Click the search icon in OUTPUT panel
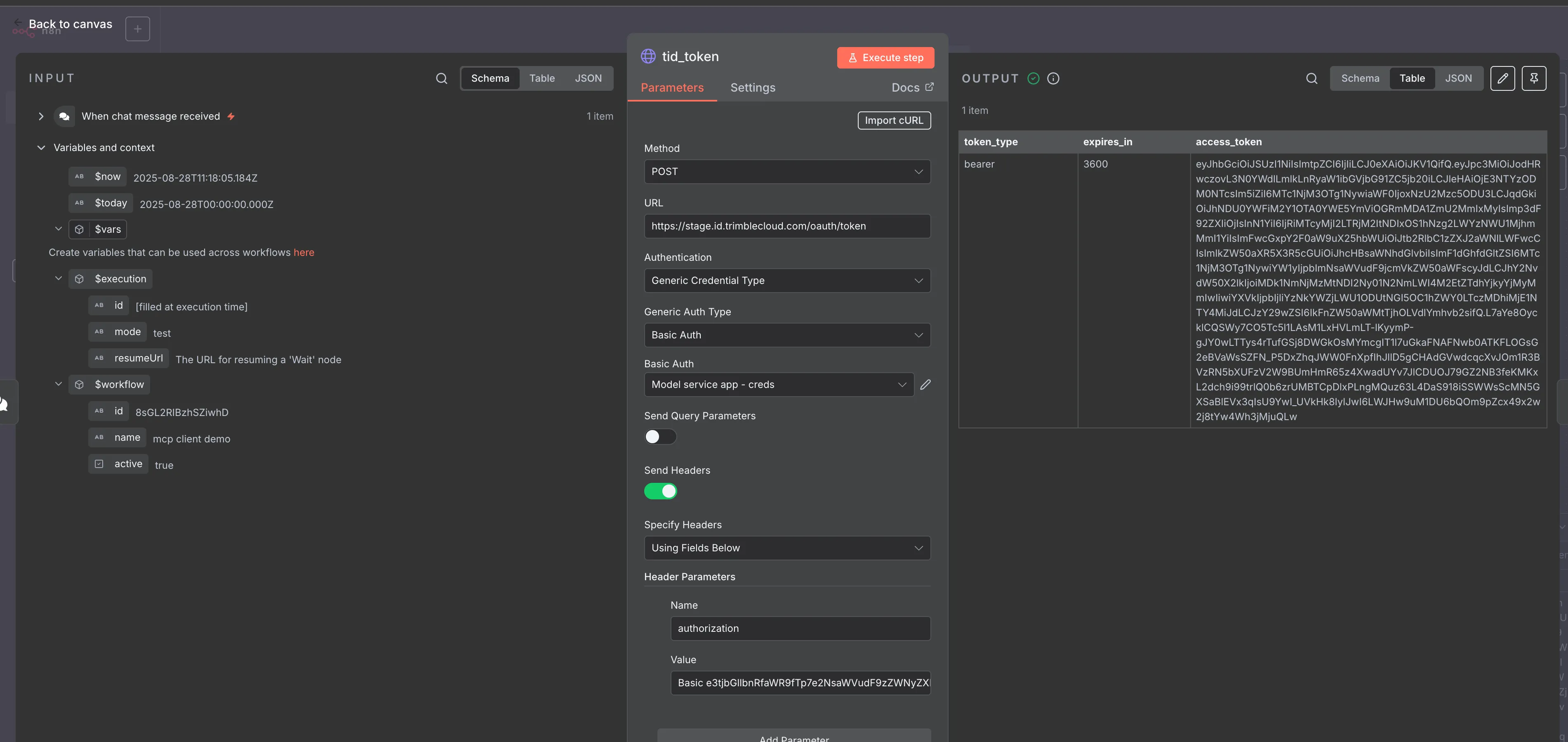The width and height of the screenshot is (1568, 742). click(x=1312, y=78)
